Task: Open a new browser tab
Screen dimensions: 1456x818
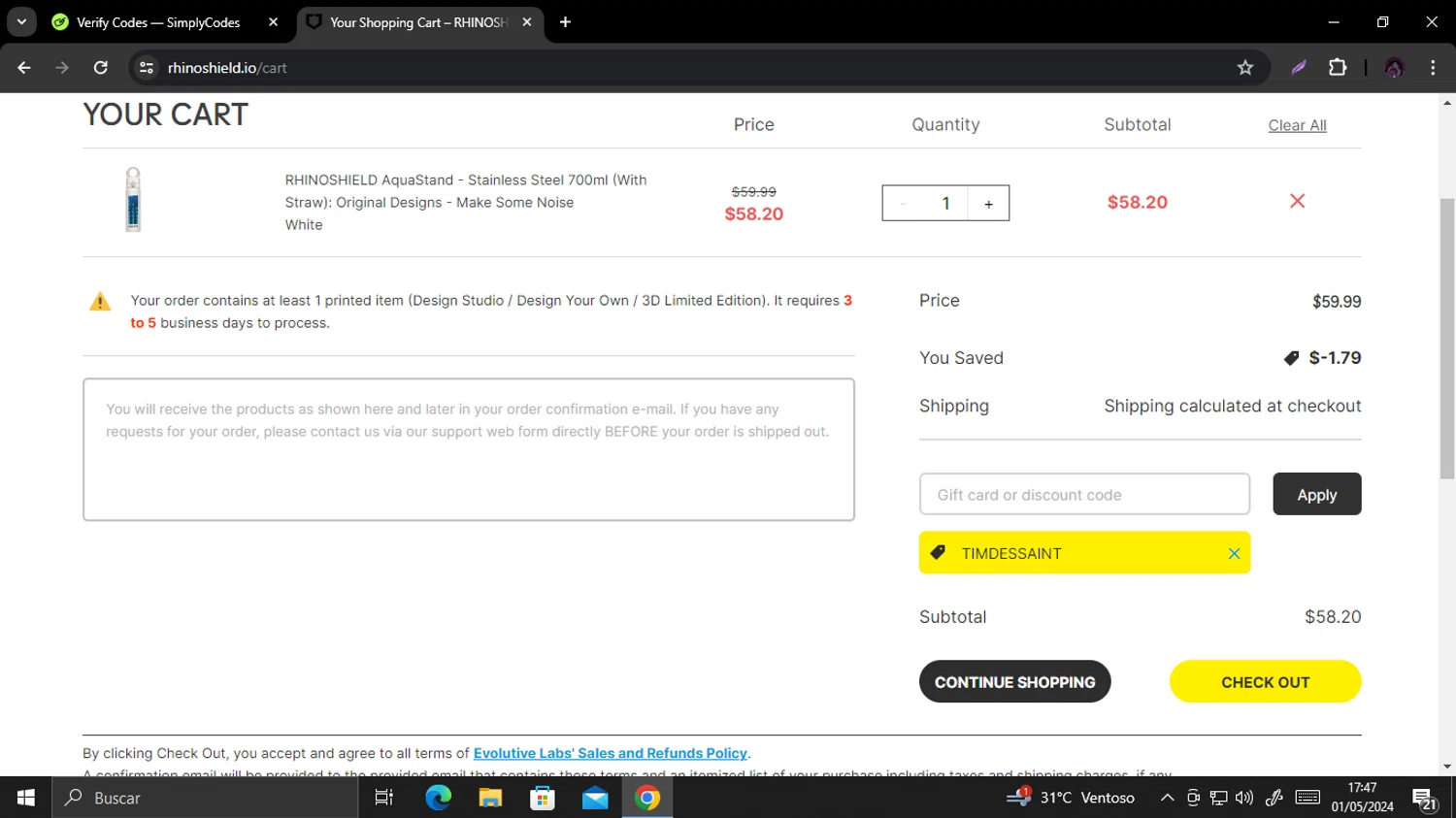Action: coord(565,22)
